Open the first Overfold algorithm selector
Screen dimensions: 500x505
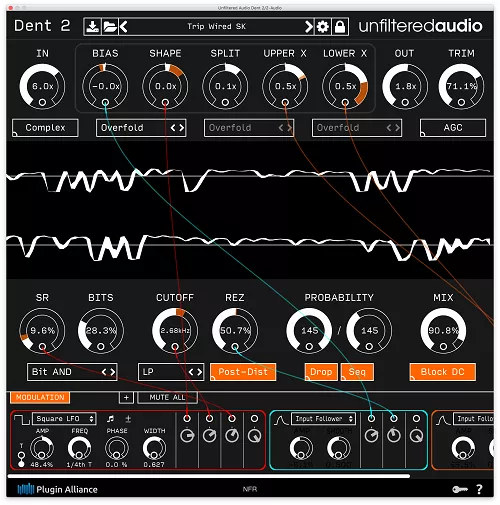(x=141, y=128)
